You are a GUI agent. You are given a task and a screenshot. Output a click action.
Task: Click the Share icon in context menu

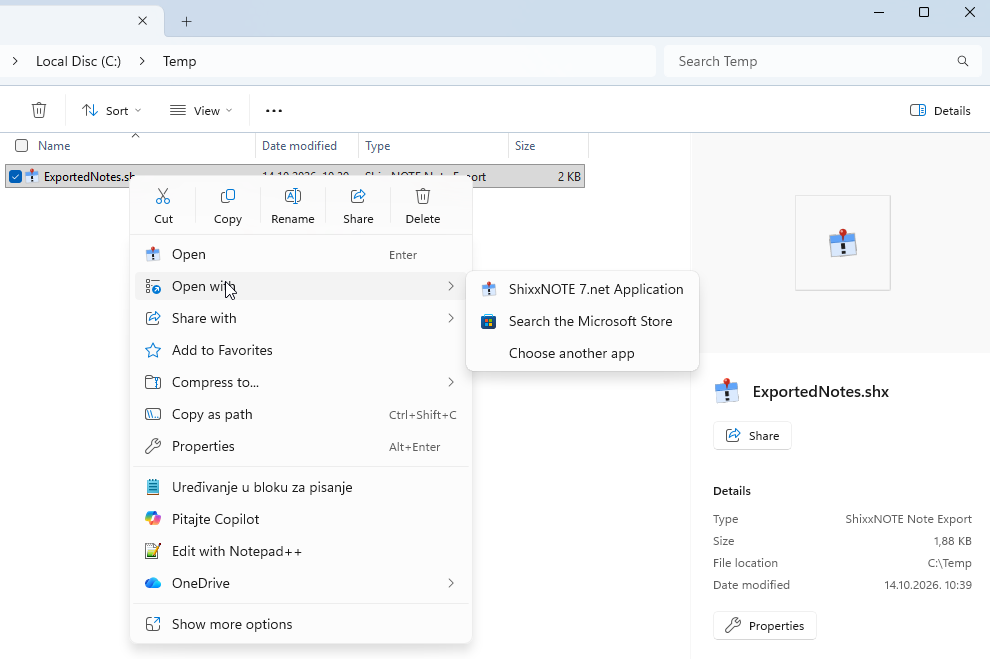coord(358,197)
